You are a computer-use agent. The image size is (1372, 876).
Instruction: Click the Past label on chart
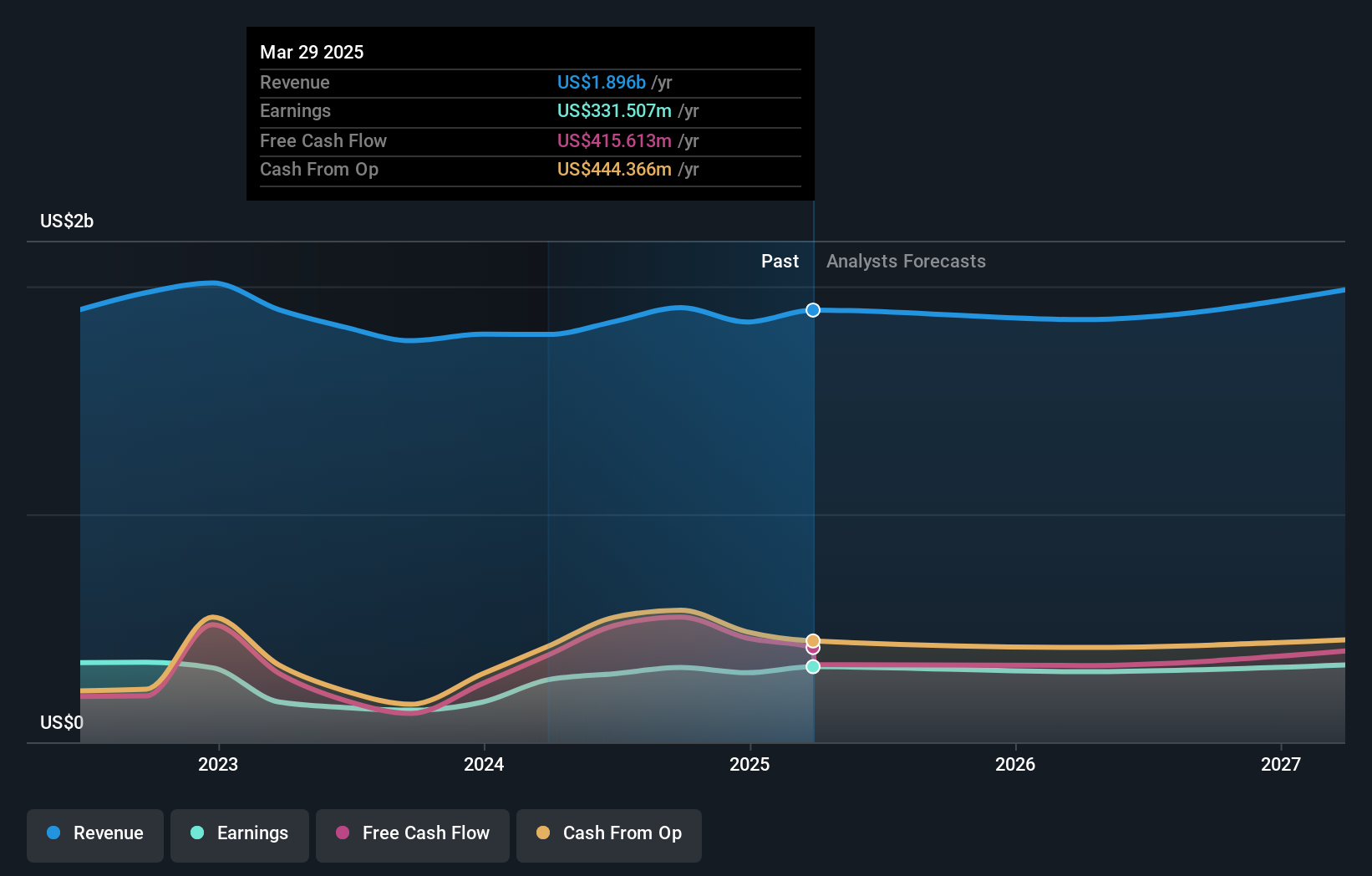pyautogui.click(x=780, y=262)
